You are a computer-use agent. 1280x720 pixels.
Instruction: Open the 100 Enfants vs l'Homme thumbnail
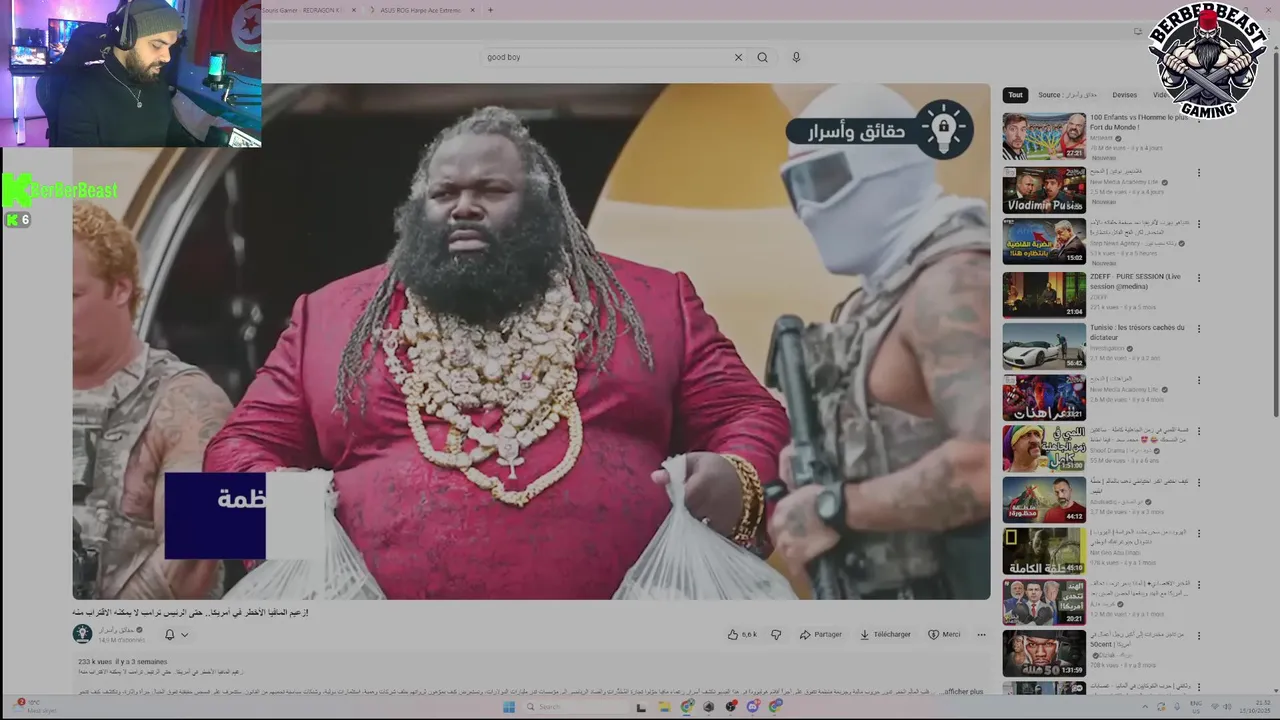click(1044, 136)
